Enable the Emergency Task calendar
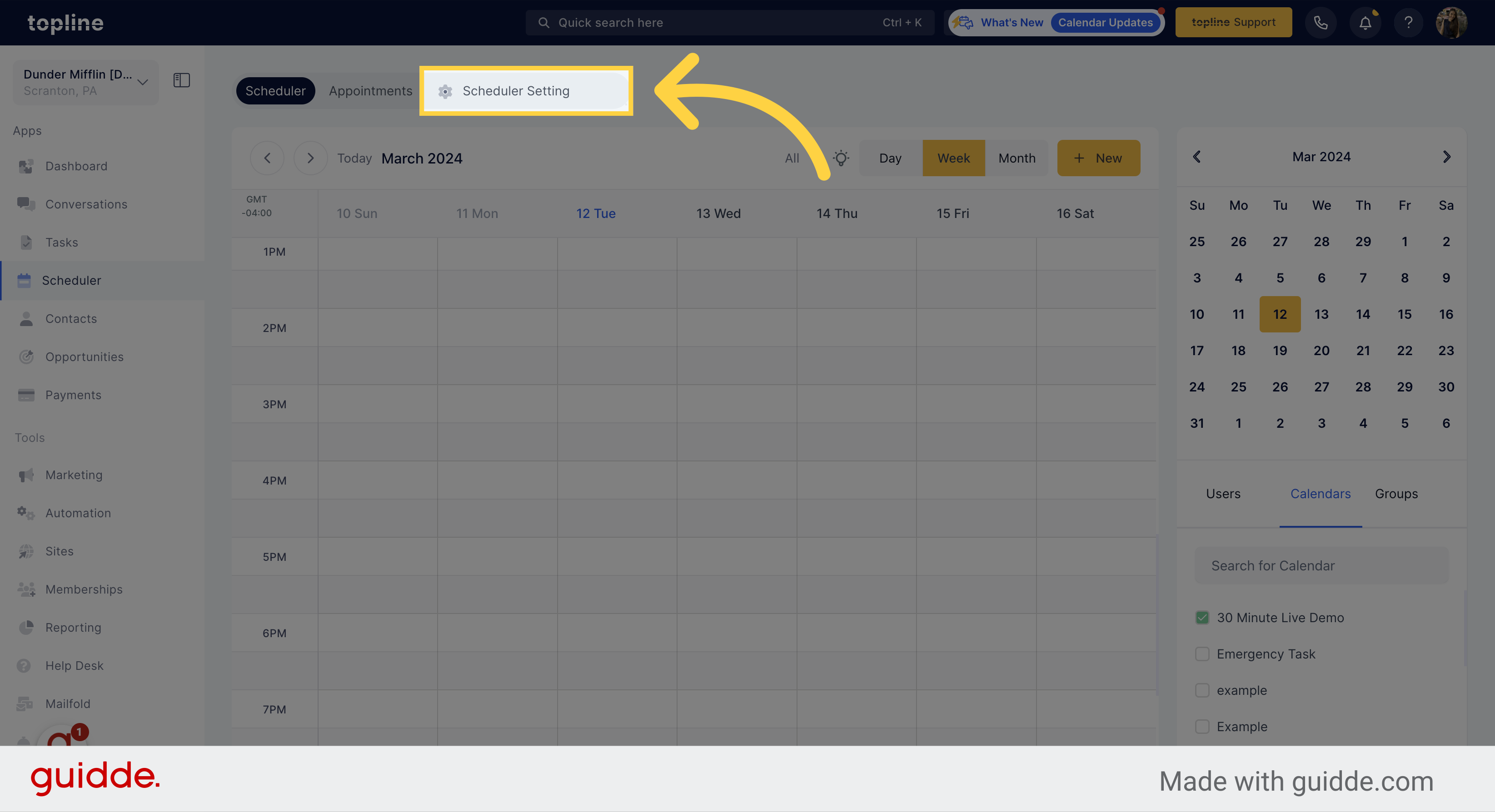This screenshot has width=1495, height=812. [1202, 653]
